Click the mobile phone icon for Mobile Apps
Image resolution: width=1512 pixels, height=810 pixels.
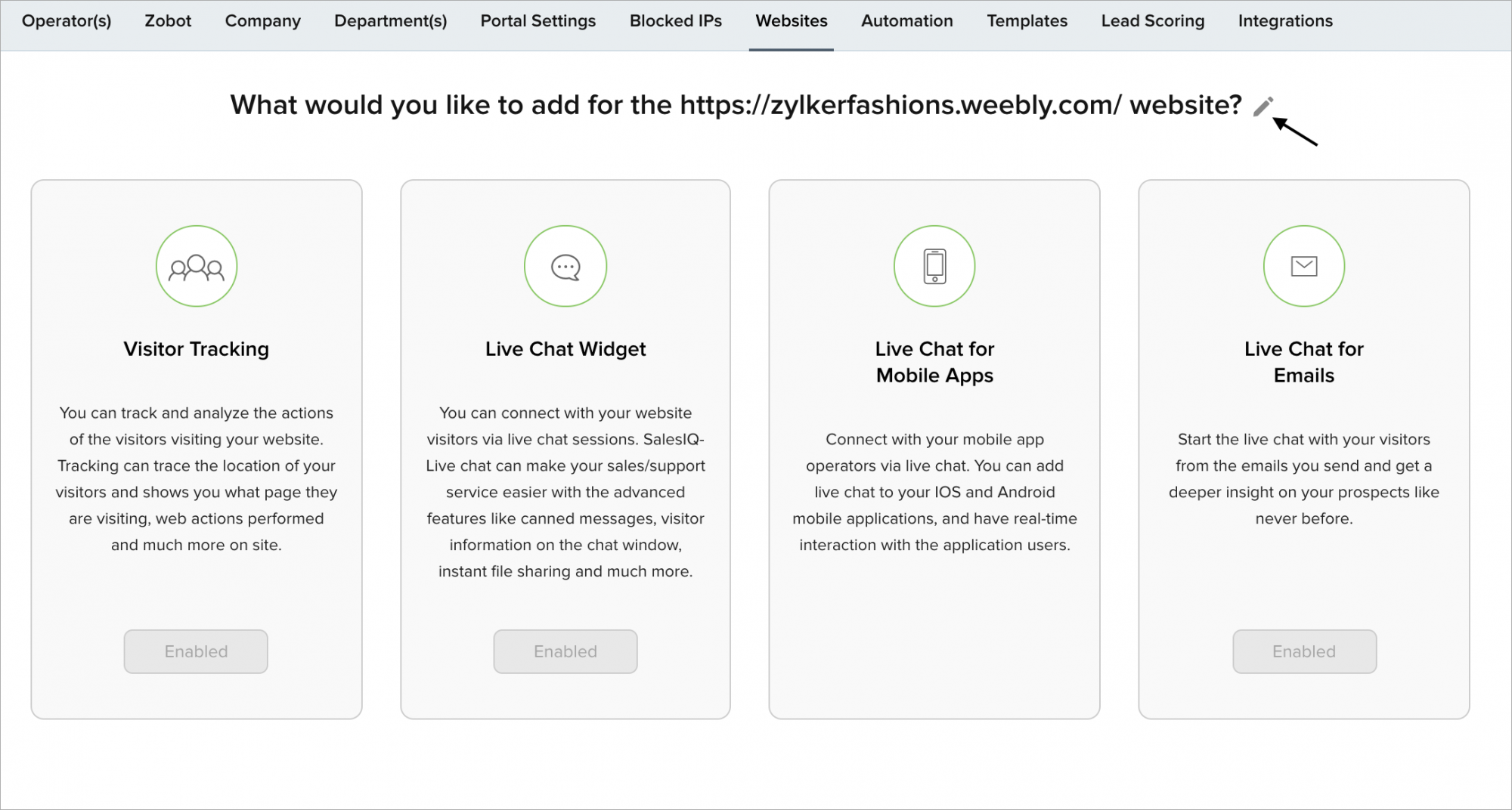934,266
